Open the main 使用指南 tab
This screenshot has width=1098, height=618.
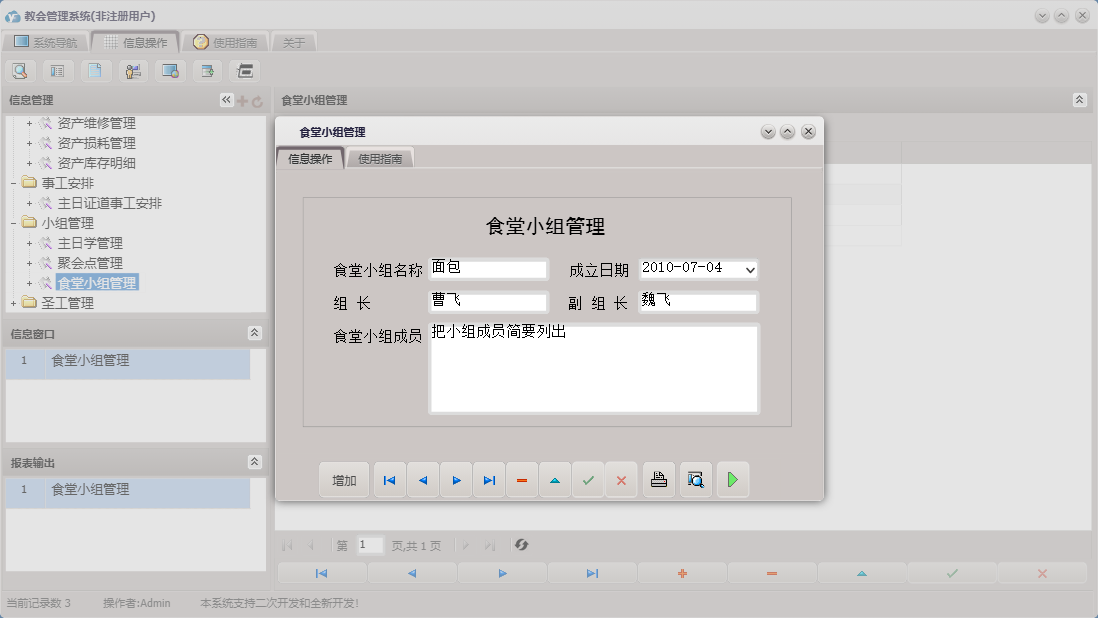225,42
